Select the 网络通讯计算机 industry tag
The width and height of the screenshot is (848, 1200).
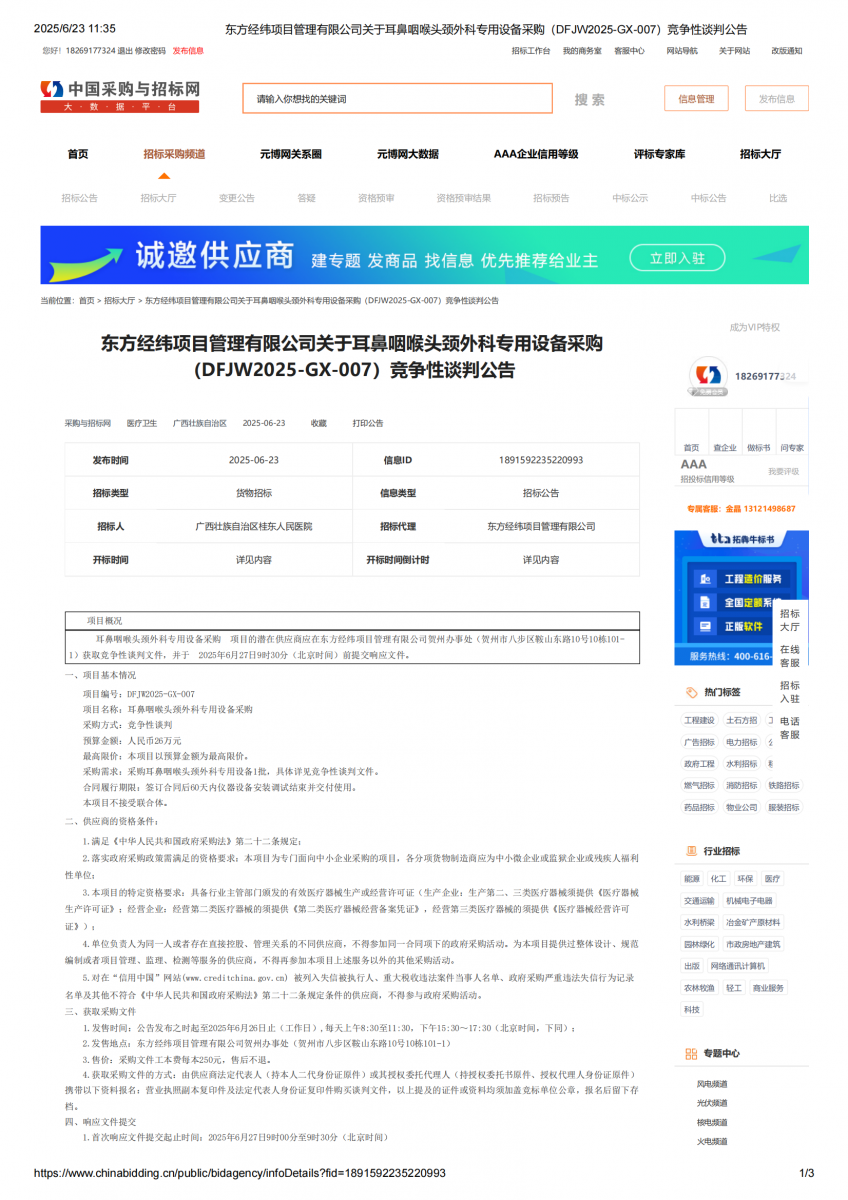(x=737, y=966)
